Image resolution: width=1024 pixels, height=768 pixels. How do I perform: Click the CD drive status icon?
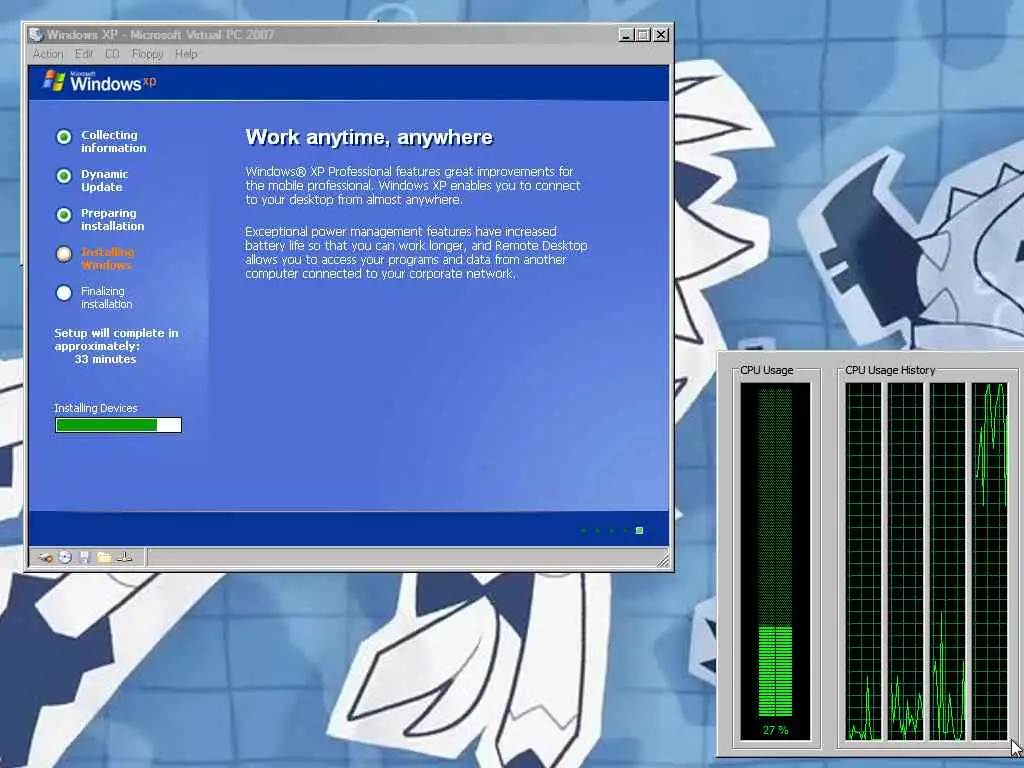(x=65, y=557)
